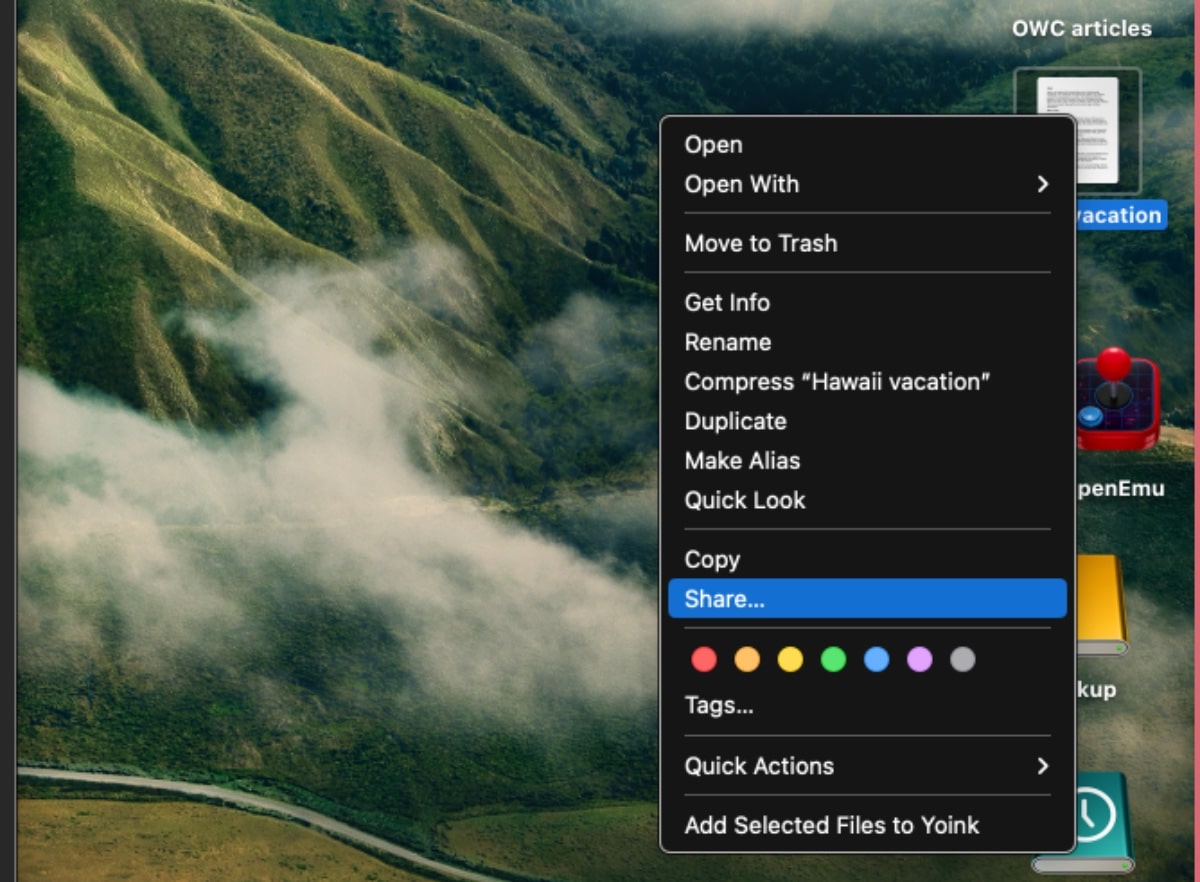Apply the green color tag

pyautogui.click(x=833, y=660)
